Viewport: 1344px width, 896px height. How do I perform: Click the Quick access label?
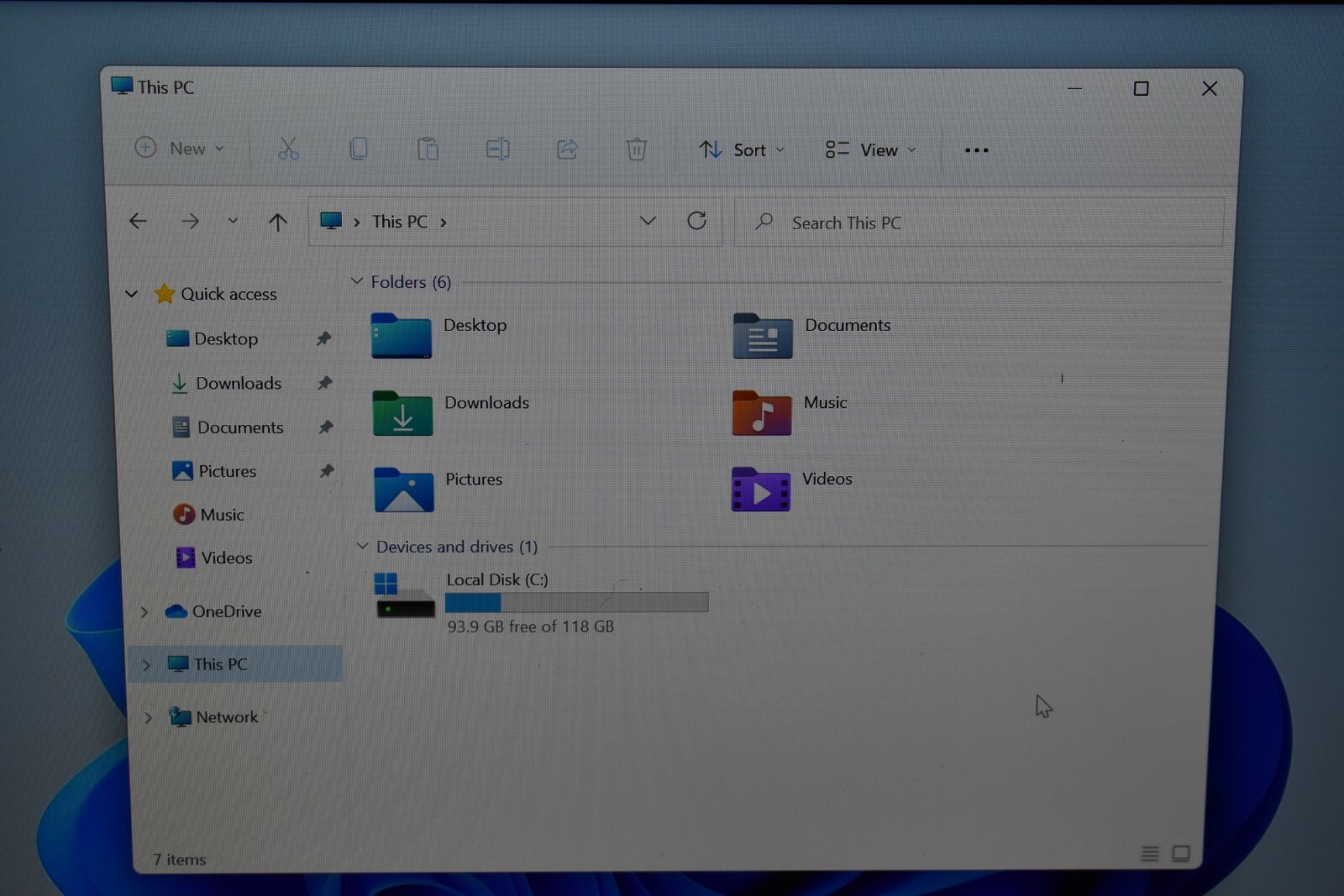[228, 294]
